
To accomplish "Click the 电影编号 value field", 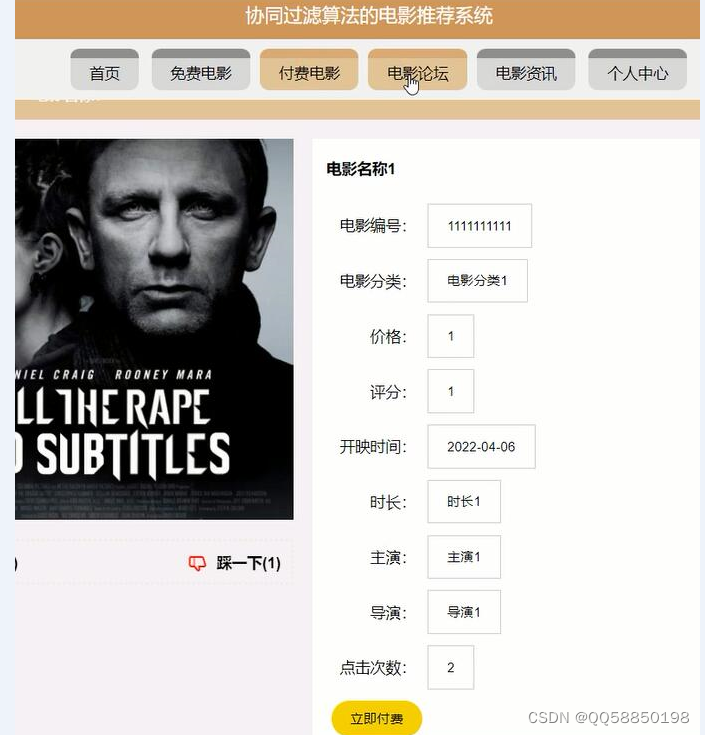I will coord(480,225).
